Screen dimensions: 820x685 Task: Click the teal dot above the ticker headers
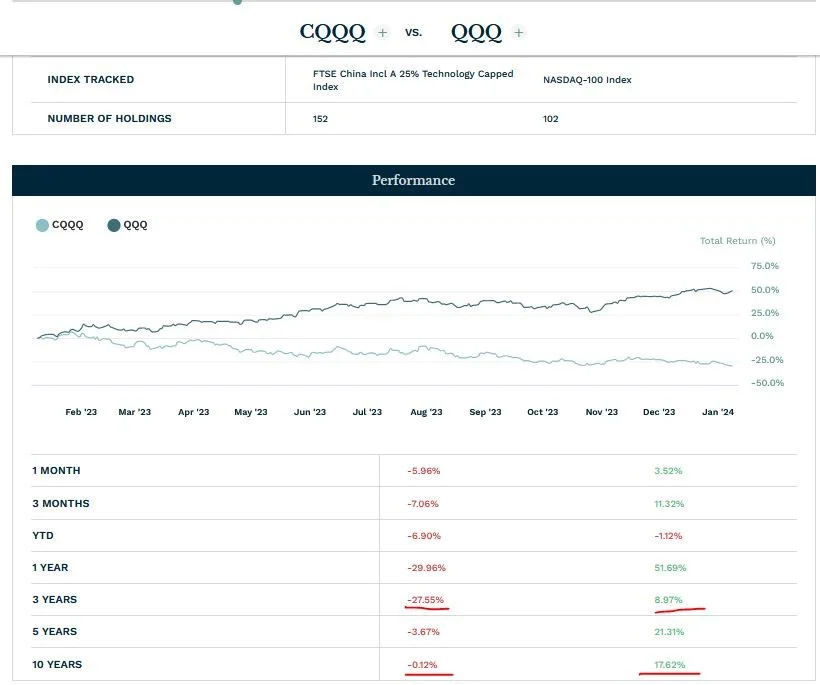[237, 2]
